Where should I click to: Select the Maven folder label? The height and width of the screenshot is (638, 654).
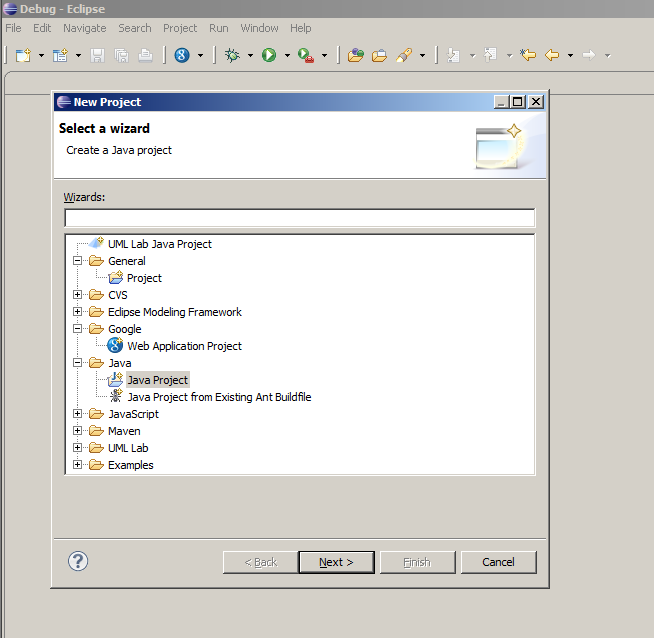124,431
